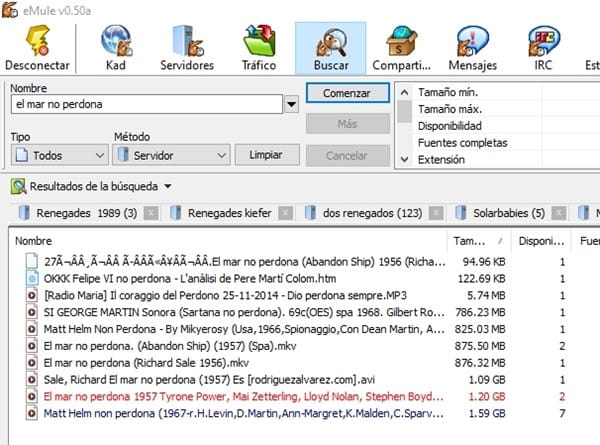This screenshot has width=600, height=445.
Task: Open the Tipo Todos dropdown
Action: click(59, 155)
